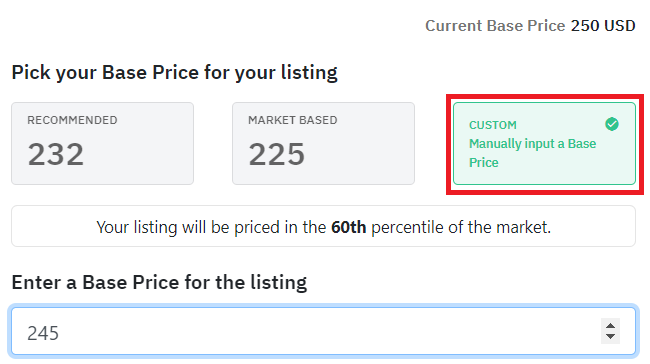
Task: Focus the base price input showing 245
Action: (323, 331)
